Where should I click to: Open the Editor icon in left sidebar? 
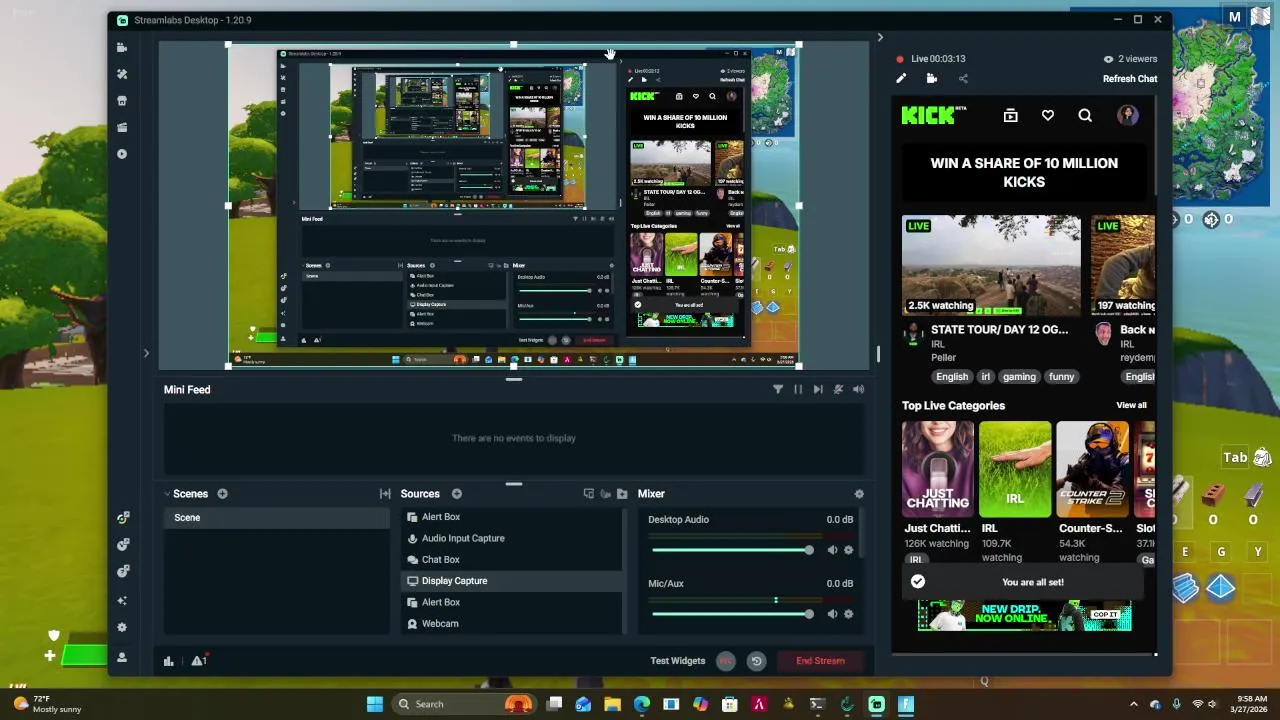point(122,47)
